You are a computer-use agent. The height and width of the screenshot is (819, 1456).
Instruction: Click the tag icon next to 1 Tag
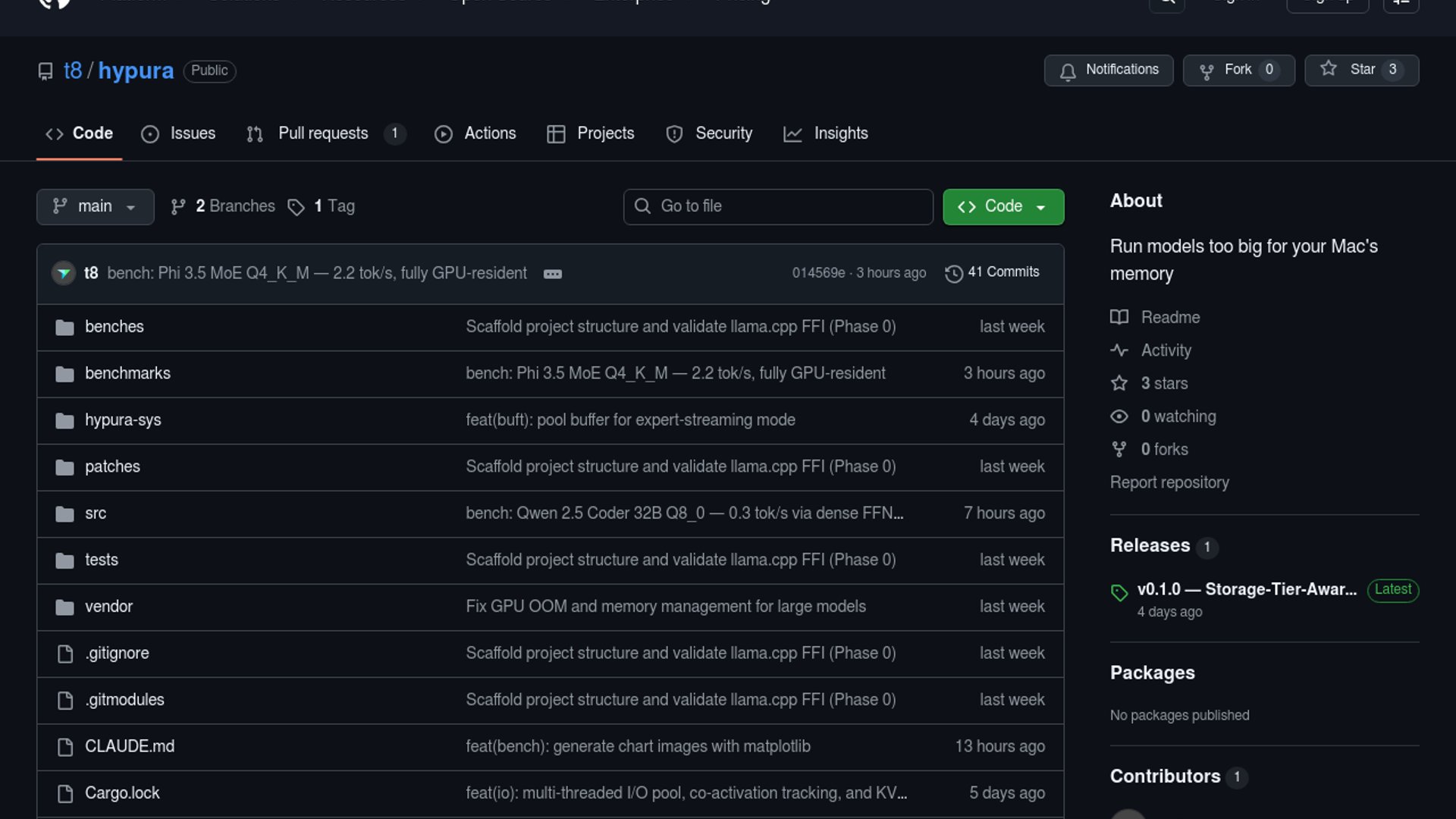(x=296, y=207)
